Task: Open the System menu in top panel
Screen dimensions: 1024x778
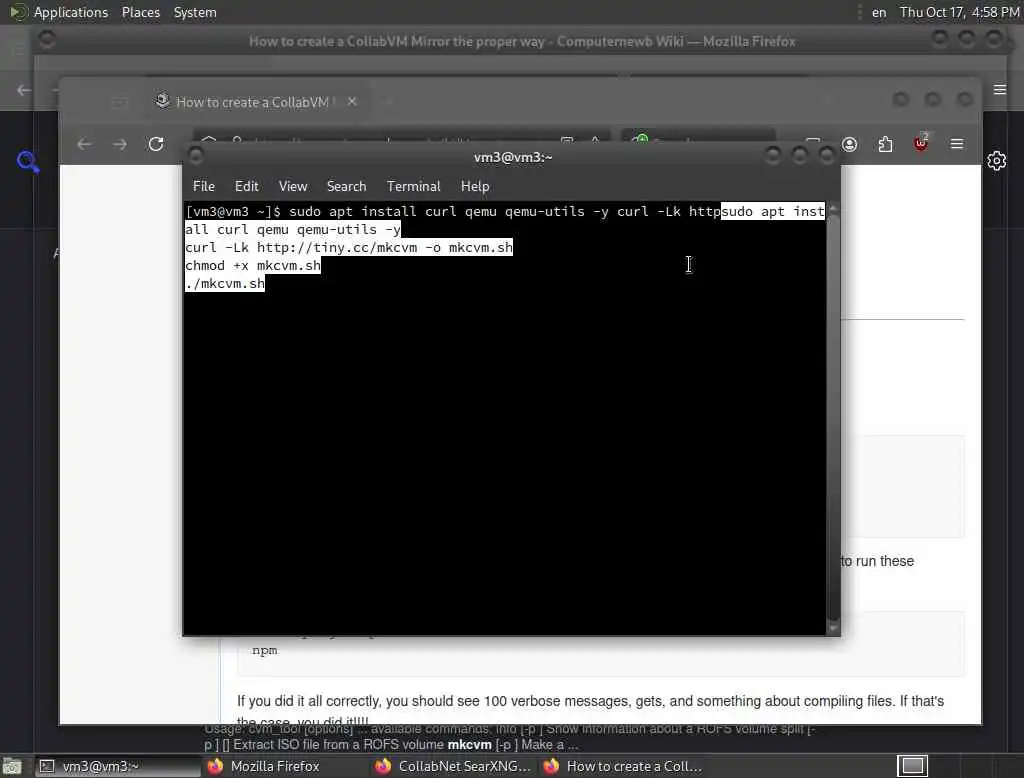Action: coord(195,12)
